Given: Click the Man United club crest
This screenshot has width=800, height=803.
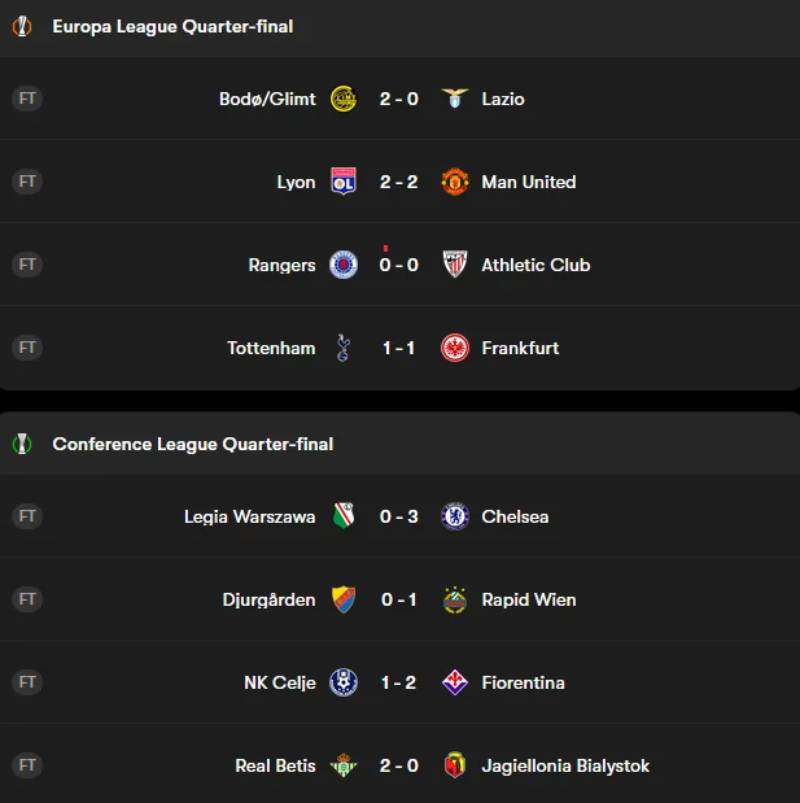Looking at the screenshot, I should [x=455, y=182].
